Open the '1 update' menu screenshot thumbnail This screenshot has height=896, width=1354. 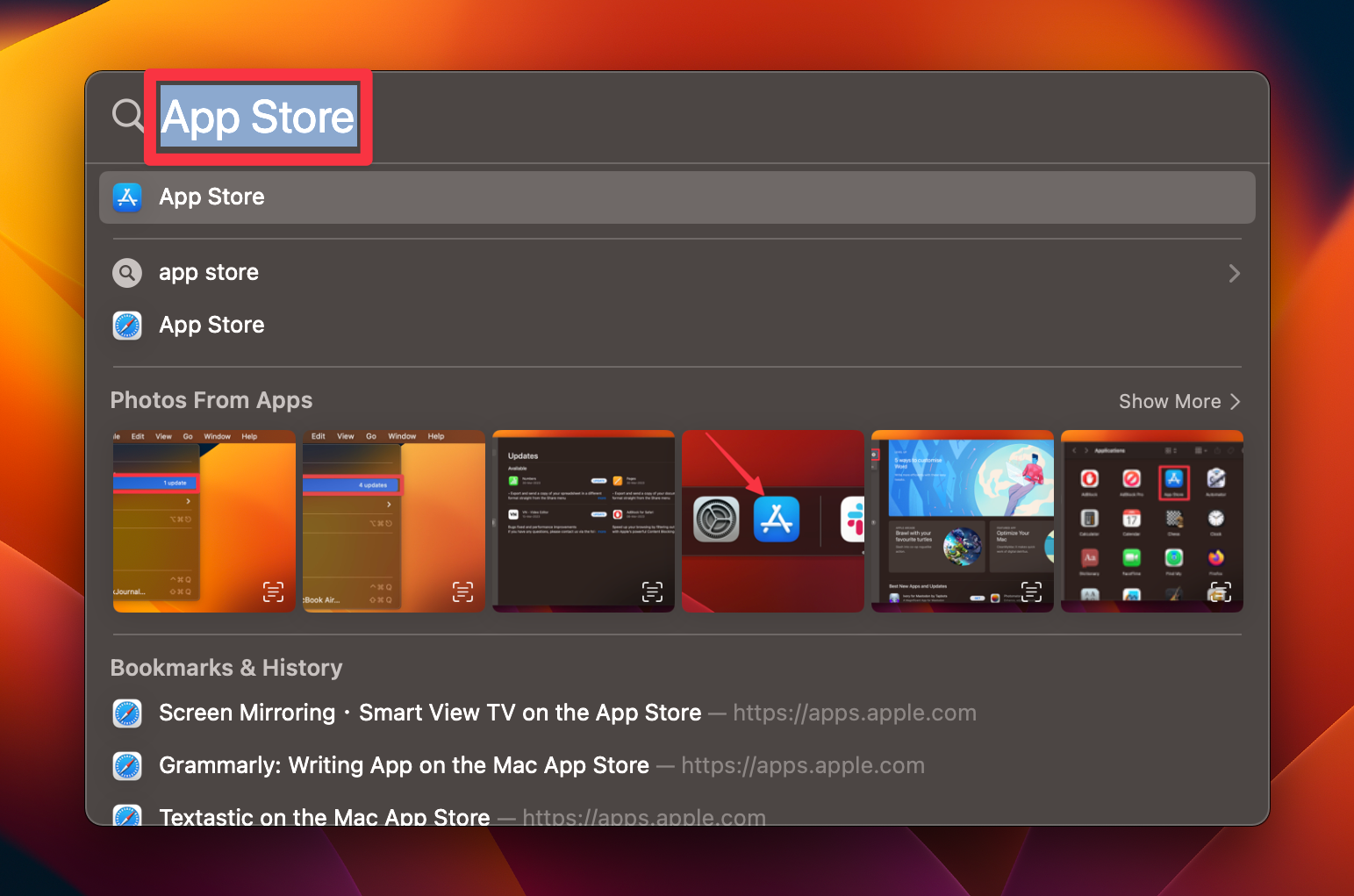coord(204,520)
